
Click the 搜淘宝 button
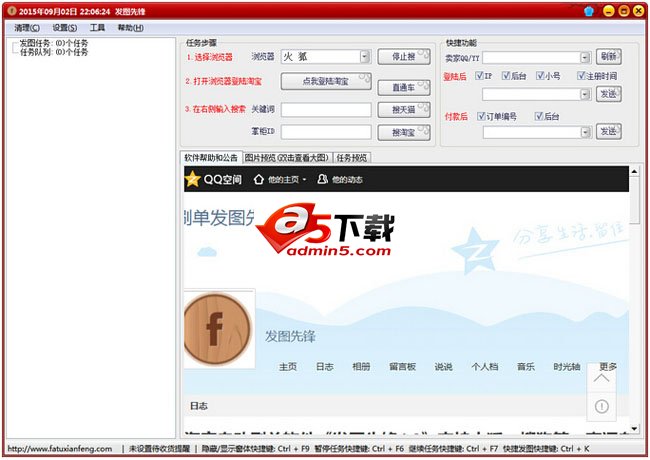point(404,133)
